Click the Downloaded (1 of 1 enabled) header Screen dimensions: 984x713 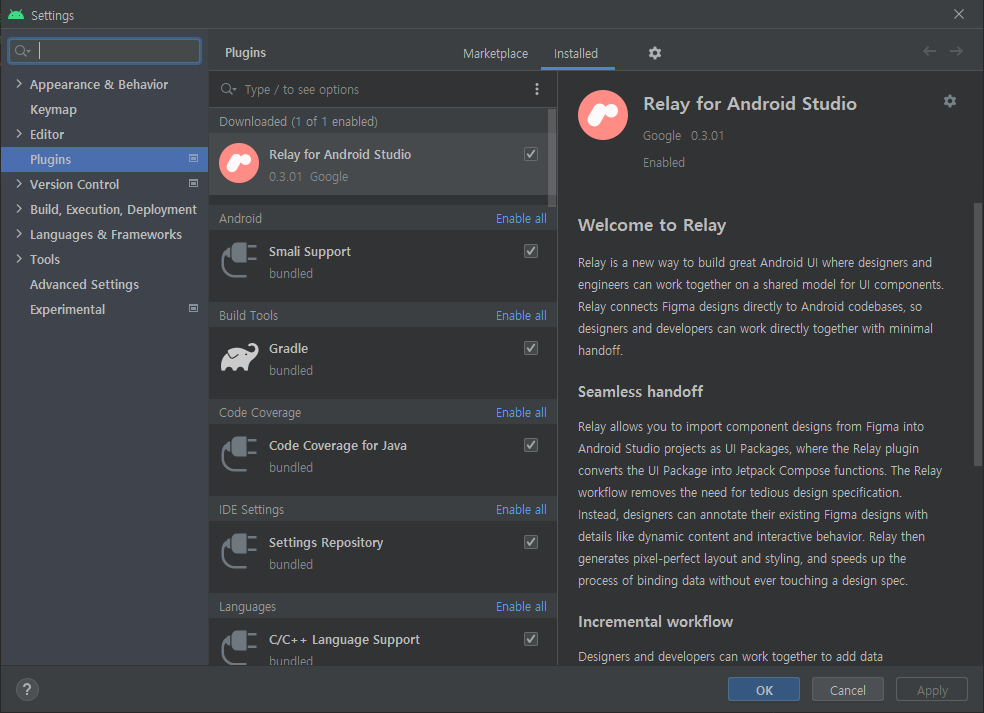click(x=299, y=121)
